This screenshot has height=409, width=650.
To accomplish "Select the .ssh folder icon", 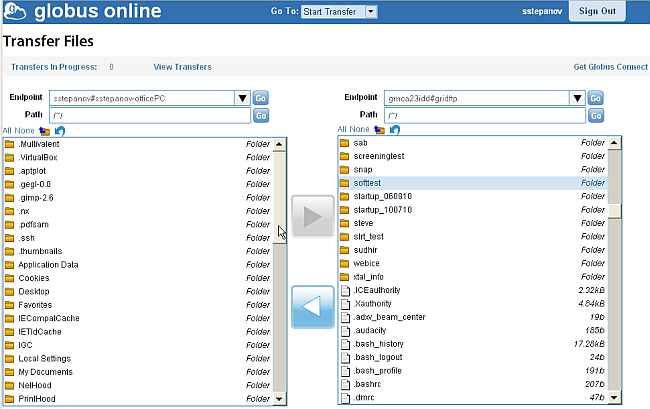I will coord(9,238).
